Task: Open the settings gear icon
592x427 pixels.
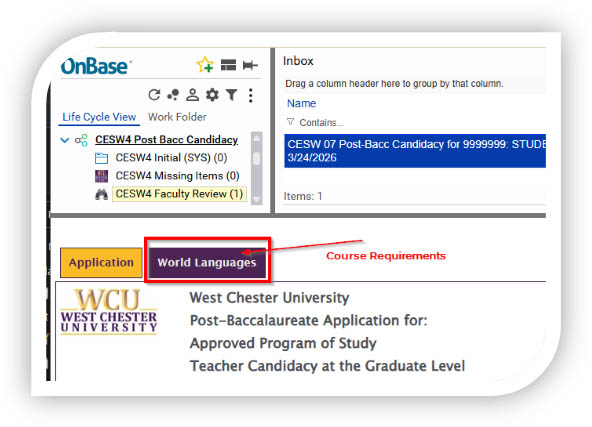Action: point(212,95)
